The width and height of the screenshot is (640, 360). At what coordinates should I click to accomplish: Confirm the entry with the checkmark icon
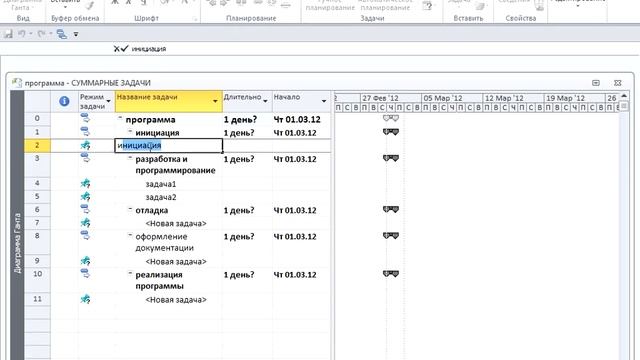[x=124, y=48]
